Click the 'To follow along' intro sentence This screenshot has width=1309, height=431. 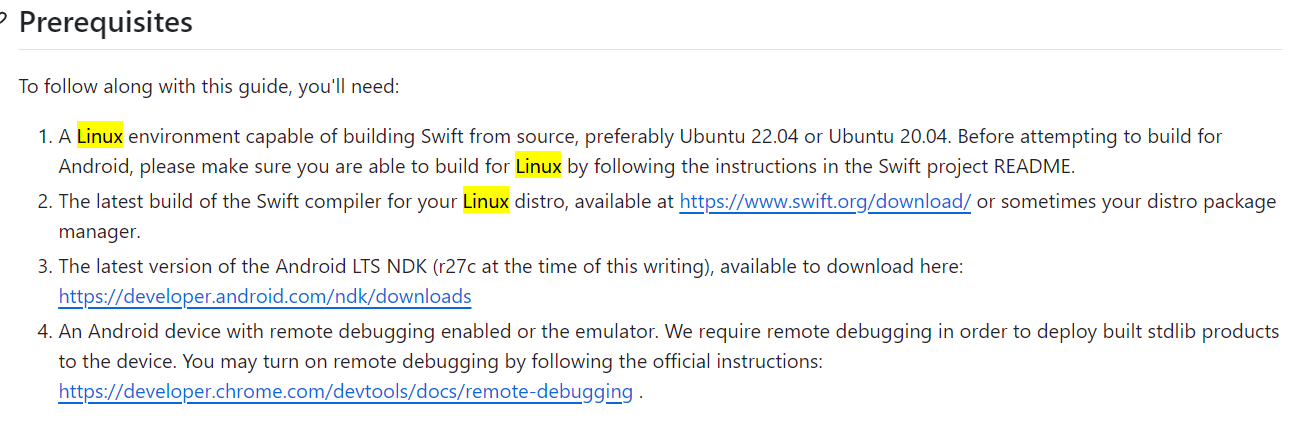[x=209, y=86]
